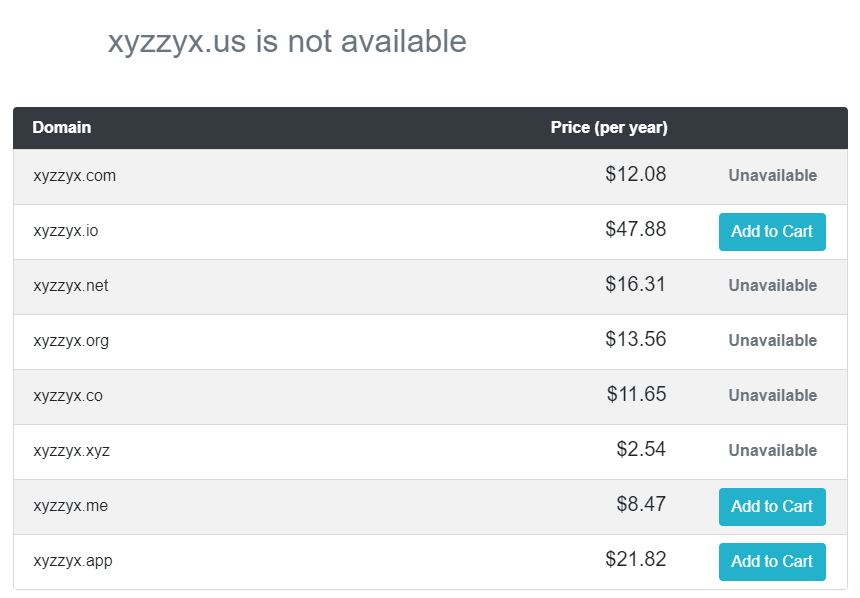This screenshot has width=860, height=598.
Task: Click the Price (per year) column header
Action: (609, 128)
